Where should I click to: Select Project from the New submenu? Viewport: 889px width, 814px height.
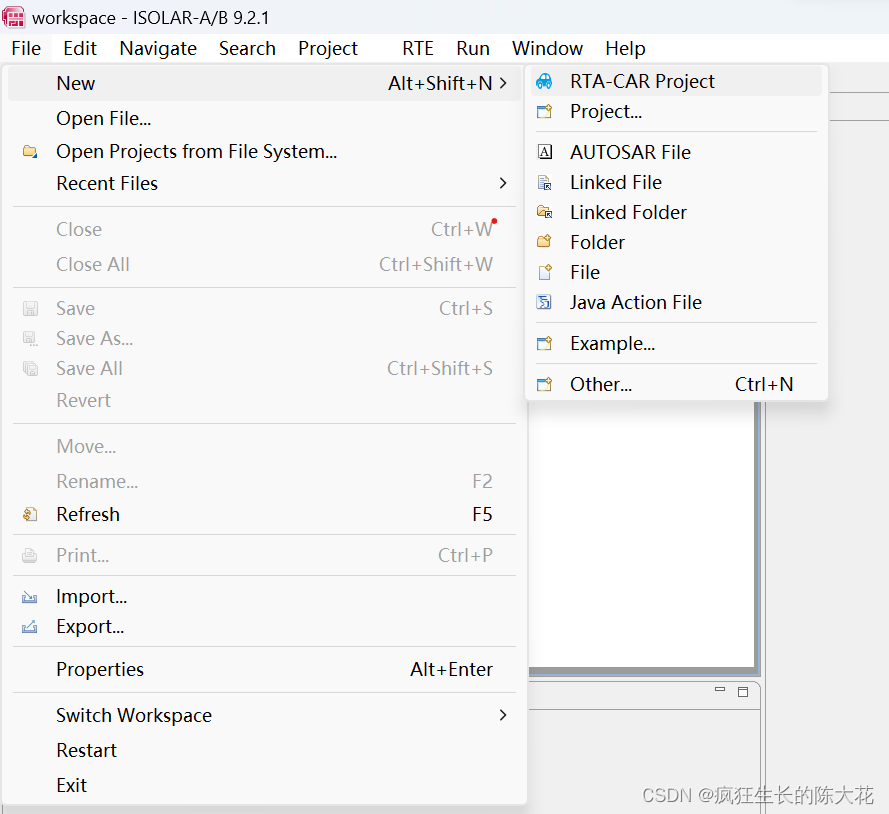coord(604,111)
